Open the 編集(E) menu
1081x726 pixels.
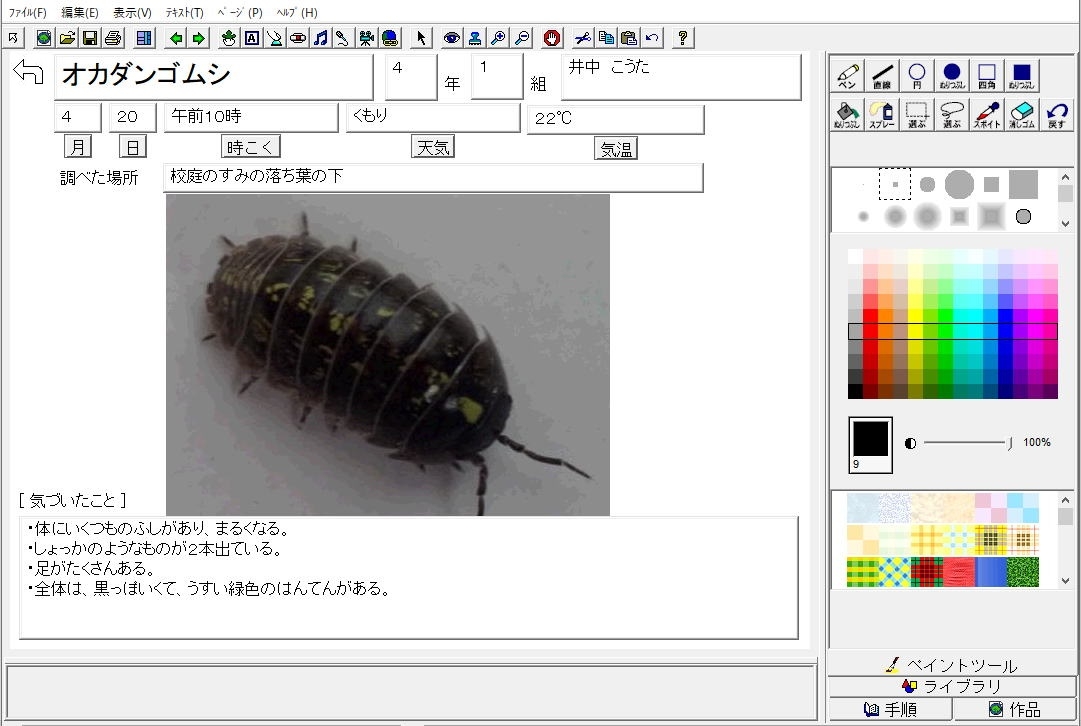coord(80,12)
